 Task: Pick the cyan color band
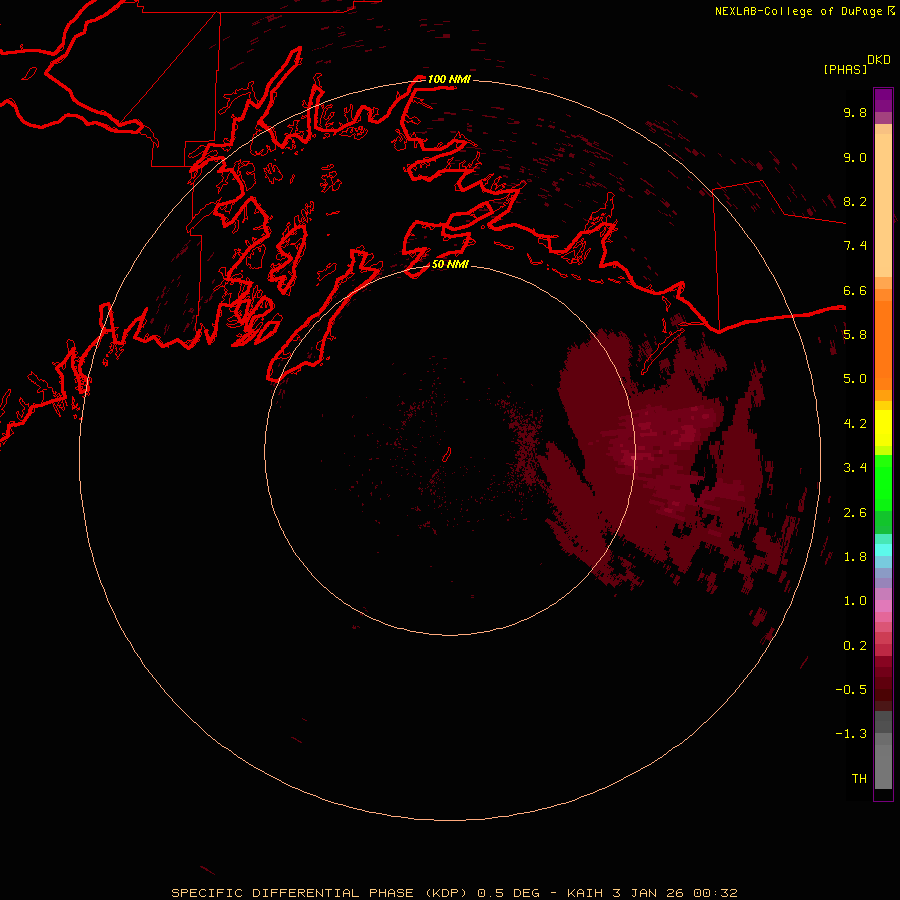pos(883,549)
